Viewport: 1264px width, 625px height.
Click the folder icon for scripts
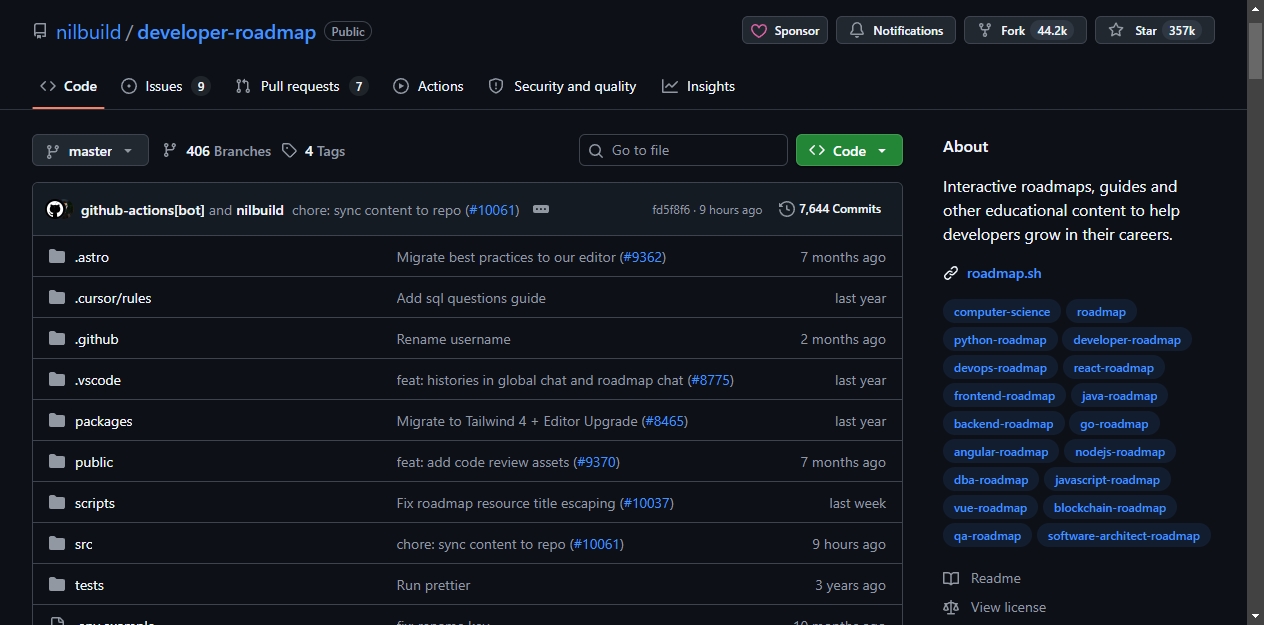tap(57, 503)
